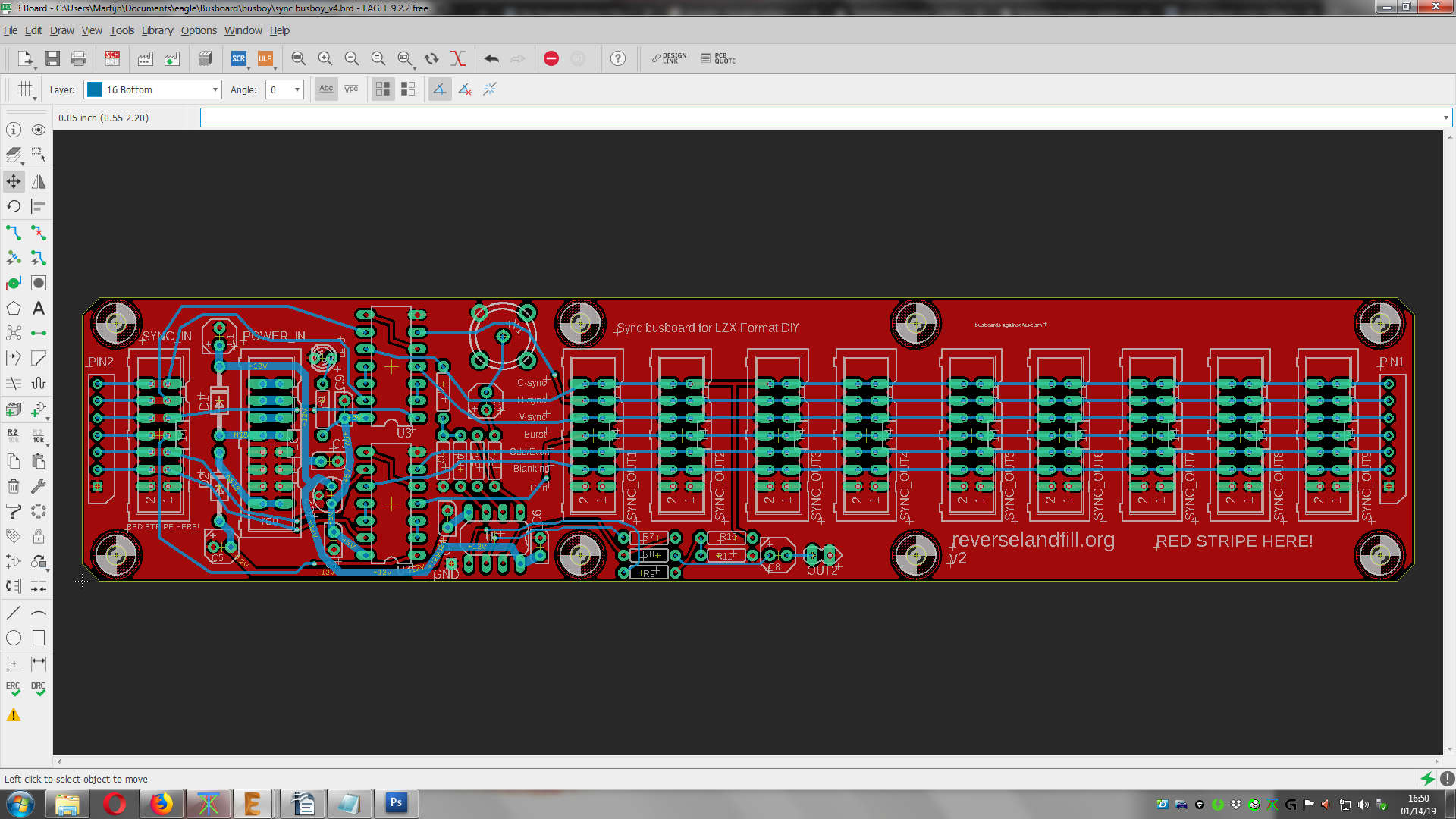The width and height of the screenshot is (1456, 819).
Task: Click the PCB Quote button
Action: (719, 58)
